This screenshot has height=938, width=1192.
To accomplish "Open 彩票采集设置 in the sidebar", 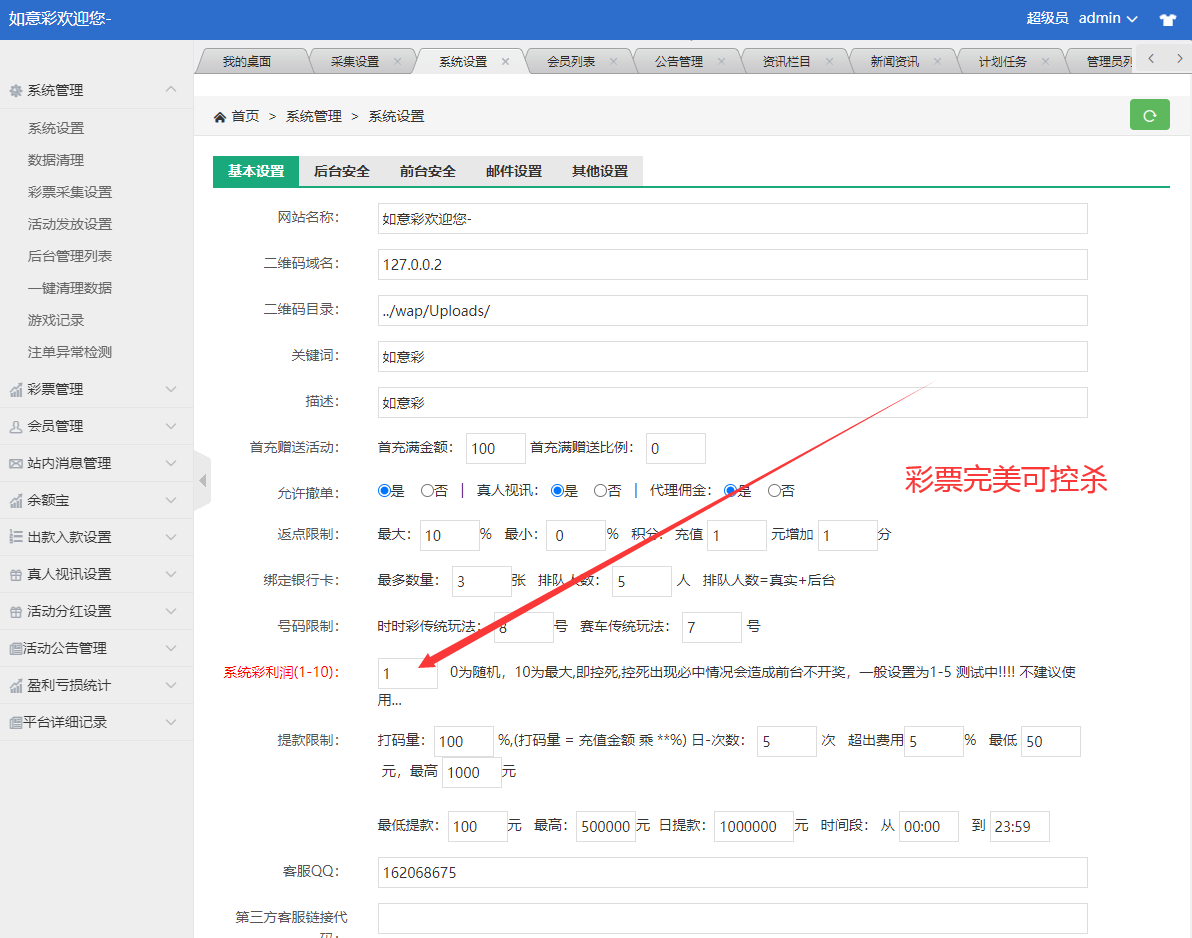I will [x=70, y=192].
